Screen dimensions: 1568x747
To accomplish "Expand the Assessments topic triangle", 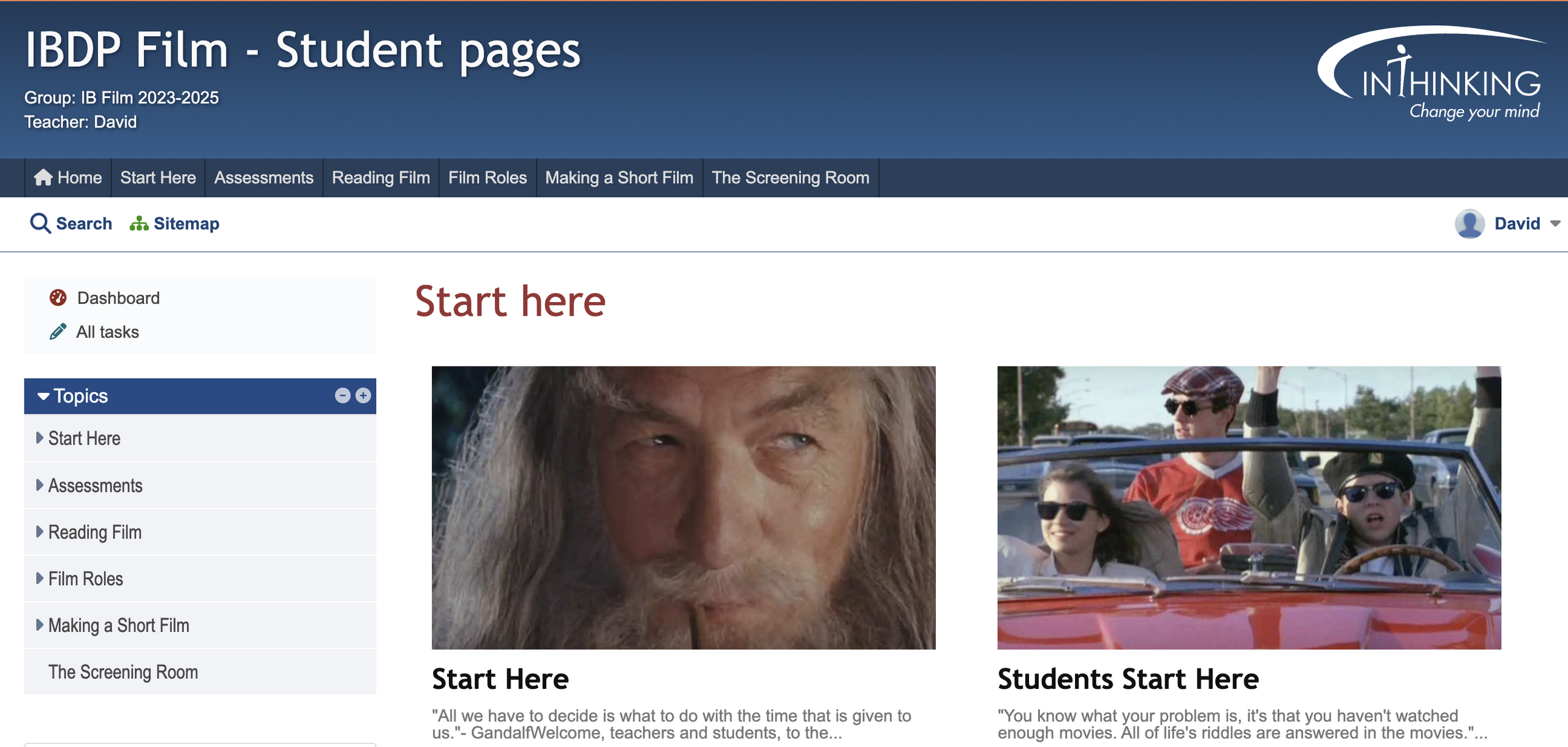I will [x=40, y=485].
